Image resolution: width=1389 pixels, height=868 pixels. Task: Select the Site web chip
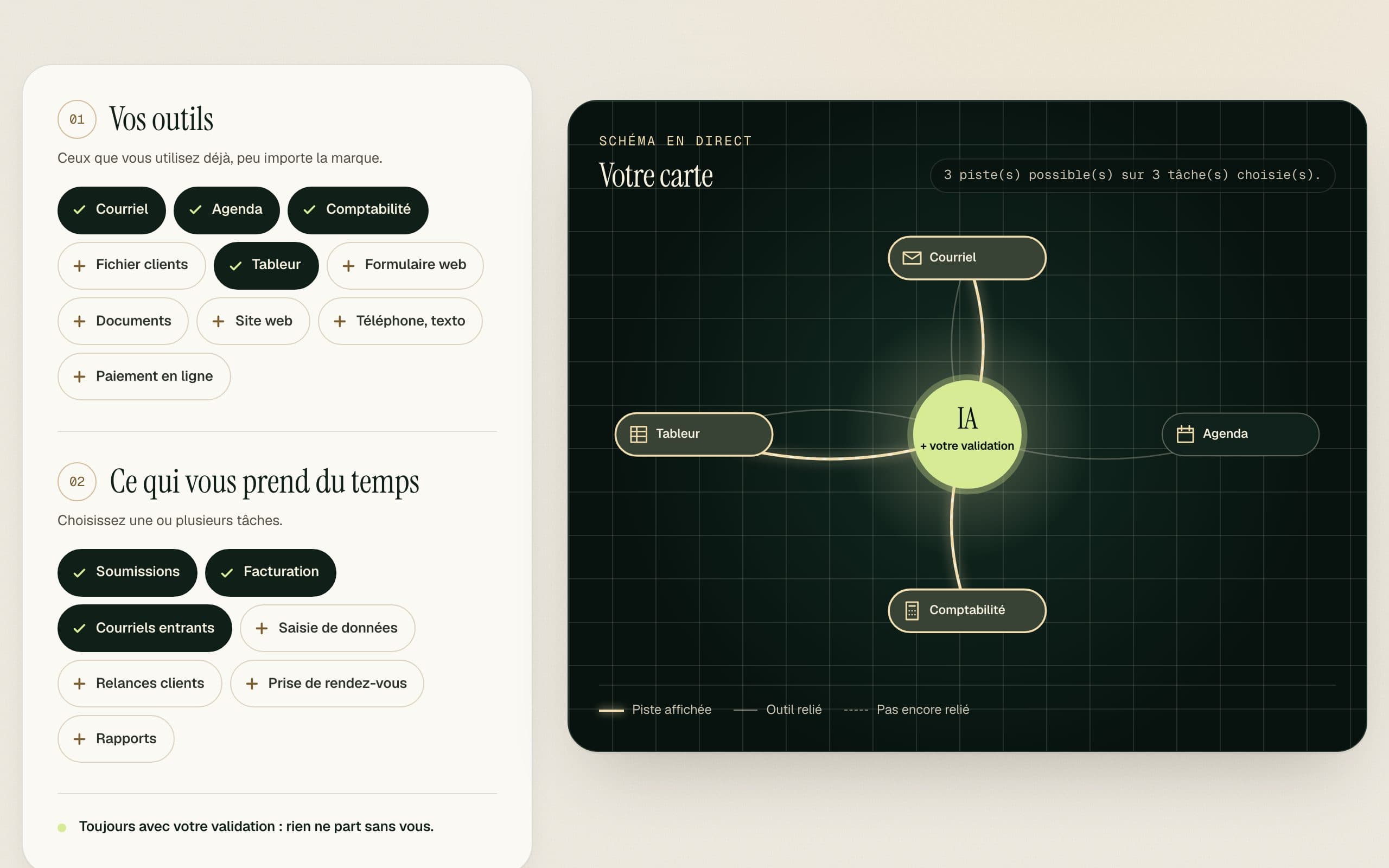[253, 321]
